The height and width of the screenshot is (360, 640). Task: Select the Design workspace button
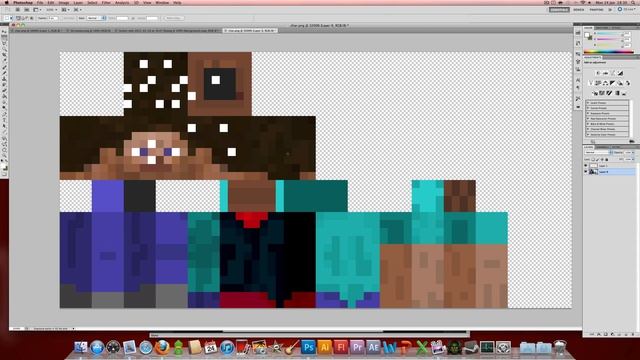click(x=578, y=9)
